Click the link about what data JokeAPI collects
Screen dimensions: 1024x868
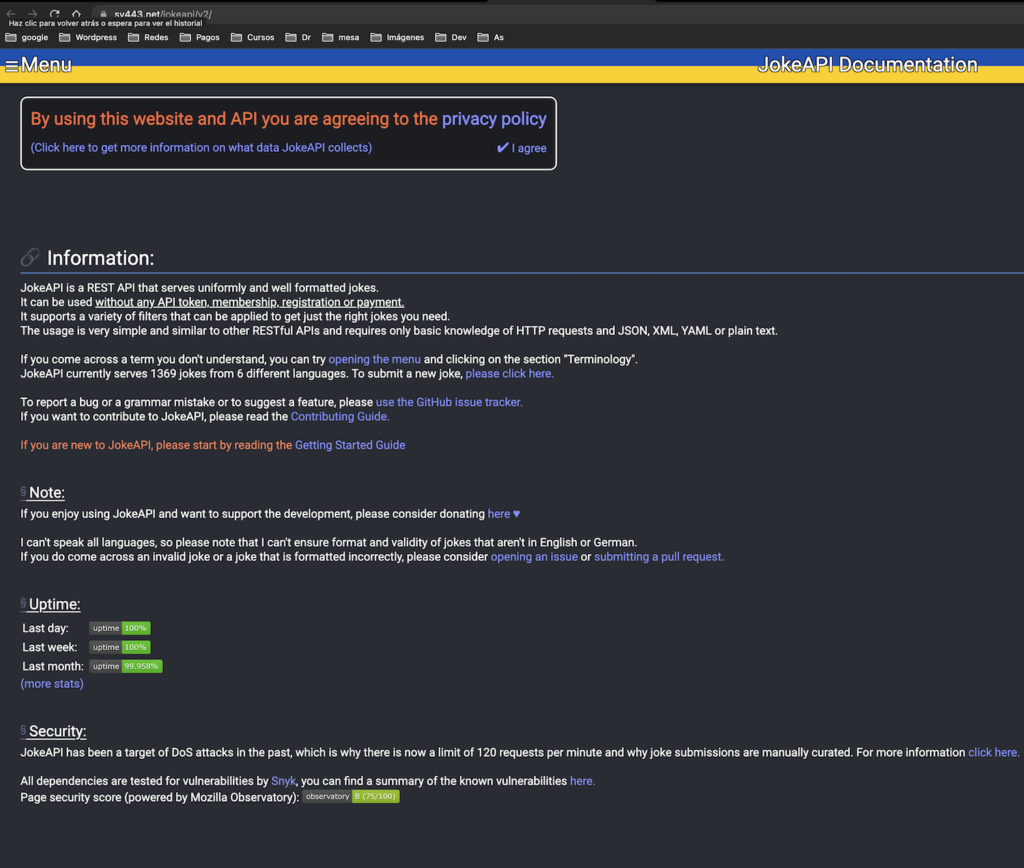(x=201, y=148)
